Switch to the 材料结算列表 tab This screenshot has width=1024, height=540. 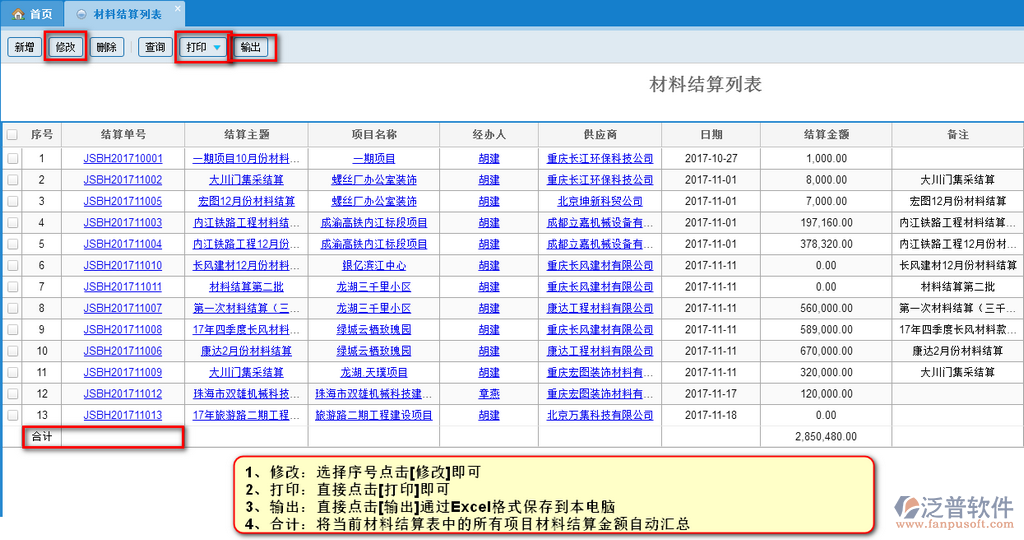[x=126, y=14]
